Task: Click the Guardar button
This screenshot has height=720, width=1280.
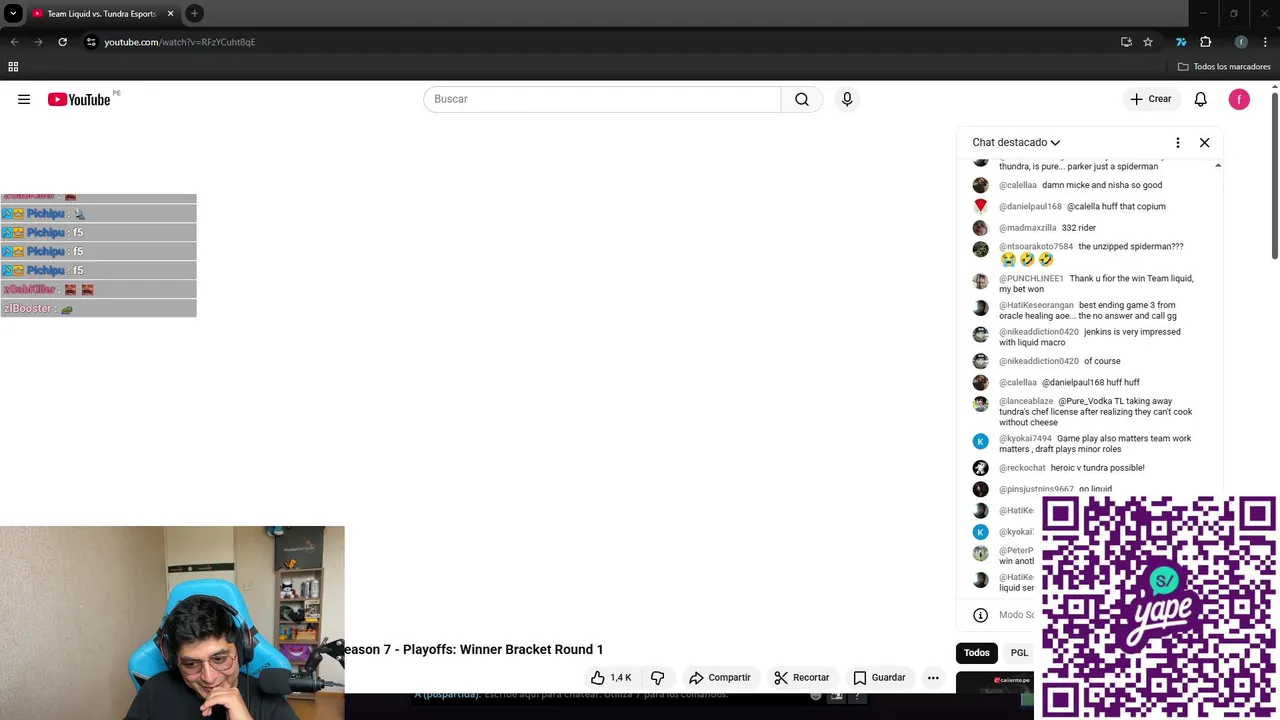Action: point(878,677)
